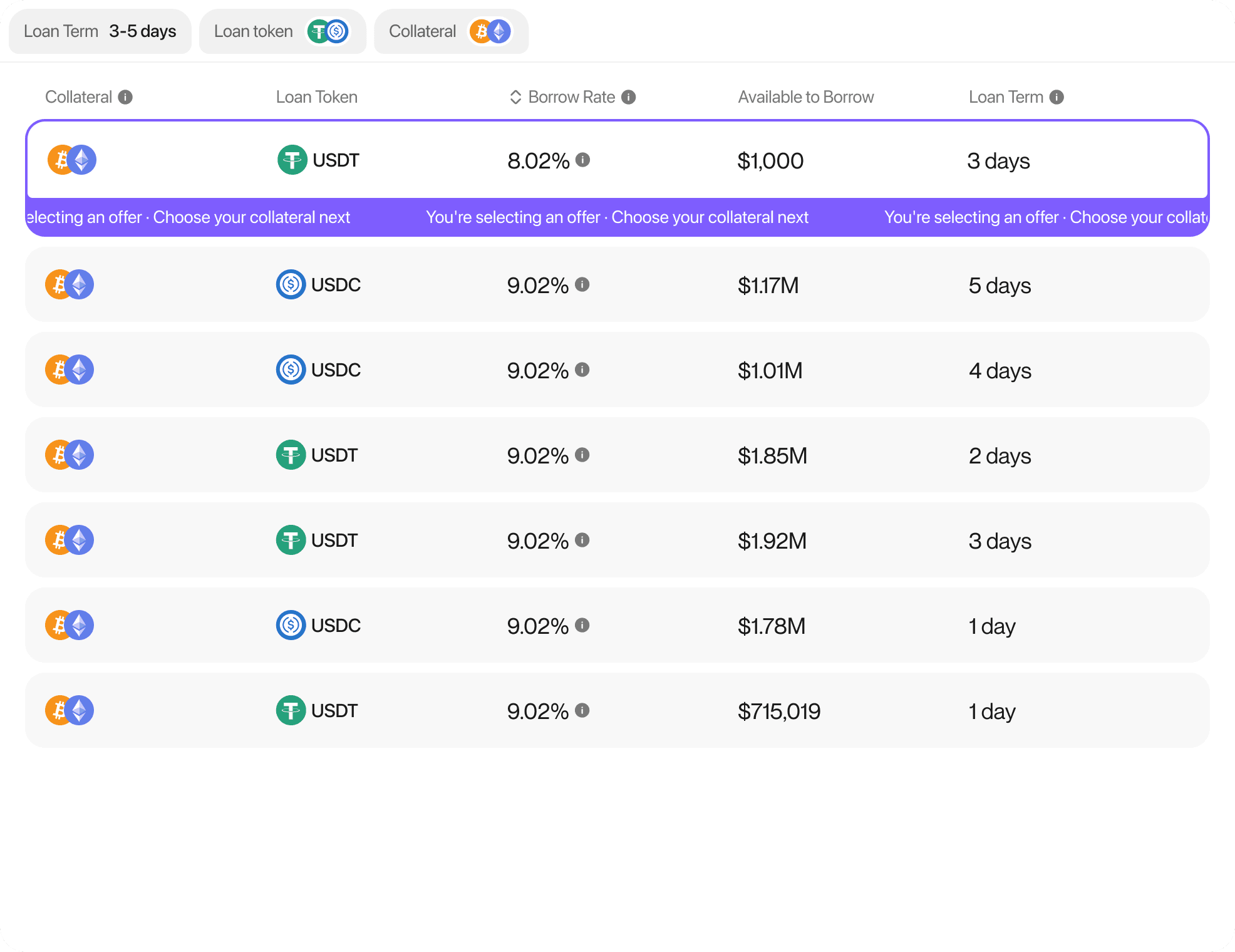
Task: Click info icon beside 9.02% in 2 days row
Action: point(582,455)
